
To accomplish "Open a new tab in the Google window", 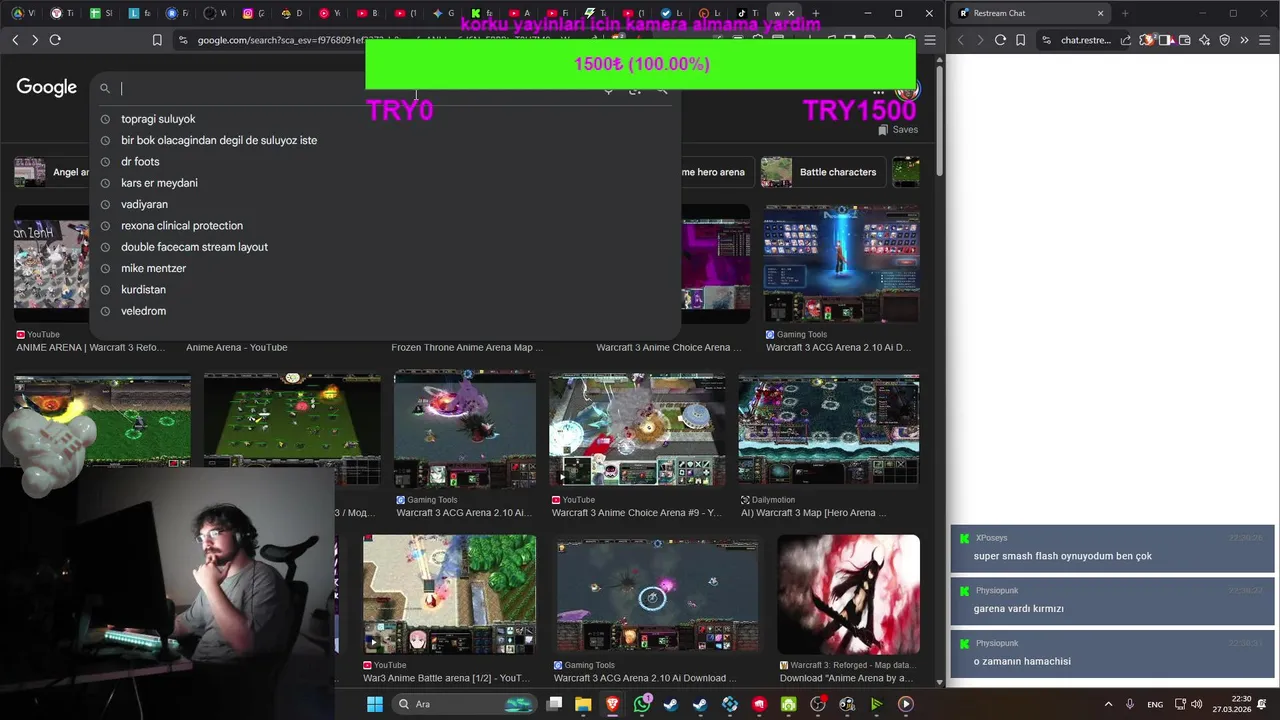I will 816,13.
